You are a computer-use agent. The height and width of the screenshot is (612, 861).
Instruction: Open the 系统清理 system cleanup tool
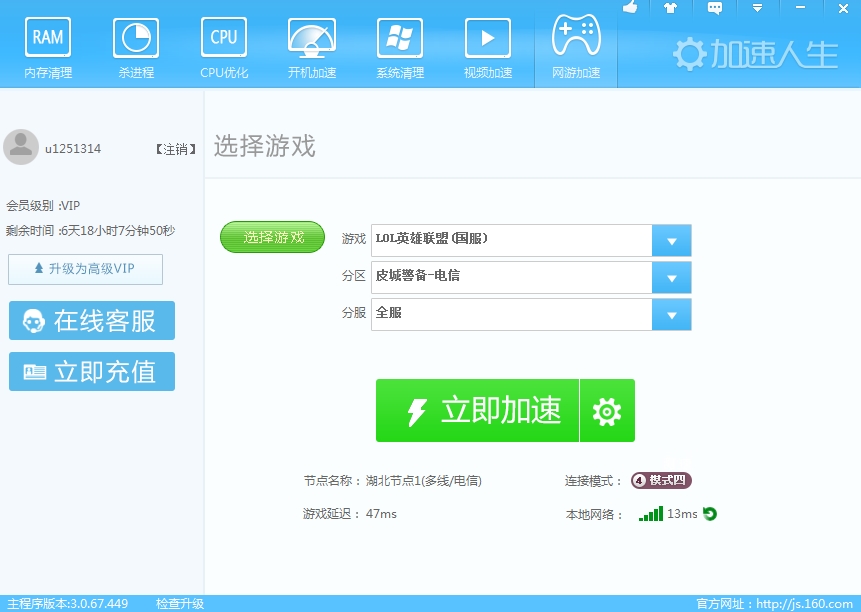click(x=399, y=45)
